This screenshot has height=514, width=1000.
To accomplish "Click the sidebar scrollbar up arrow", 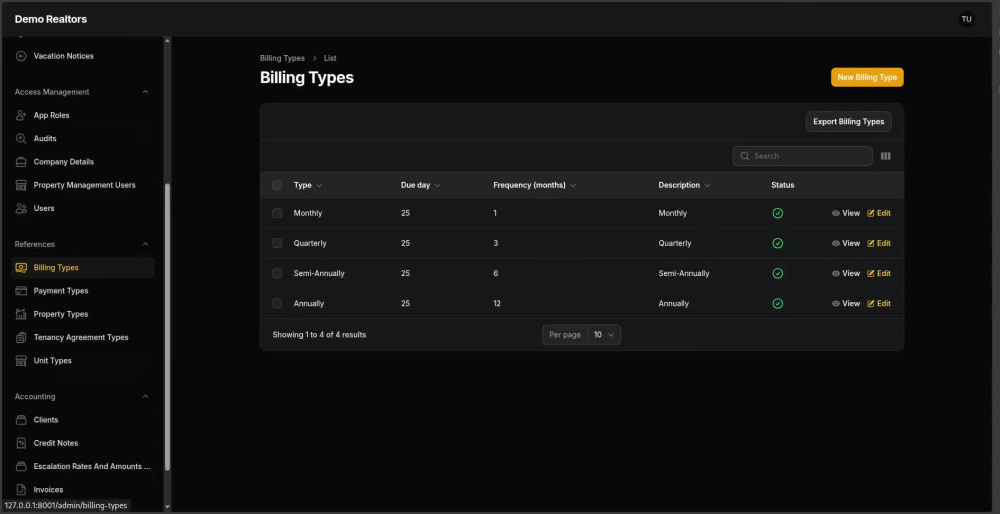I will [x=168, y=41].
